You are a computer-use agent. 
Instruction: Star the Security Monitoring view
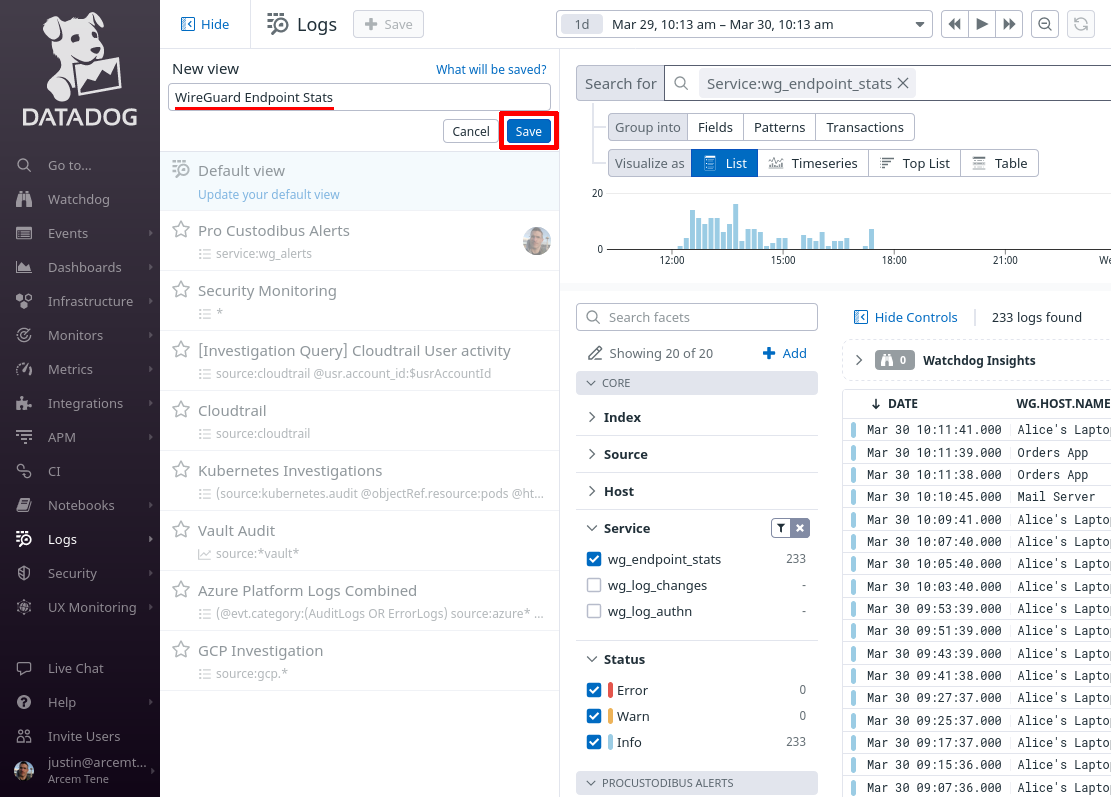point(181,290)
